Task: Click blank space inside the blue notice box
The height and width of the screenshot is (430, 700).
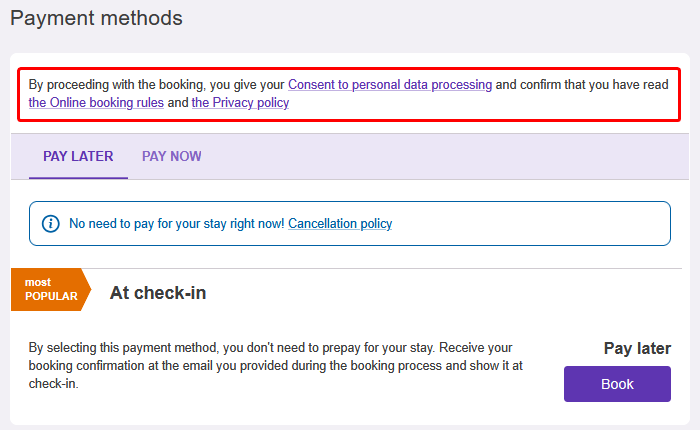Action: coord(531,223)
